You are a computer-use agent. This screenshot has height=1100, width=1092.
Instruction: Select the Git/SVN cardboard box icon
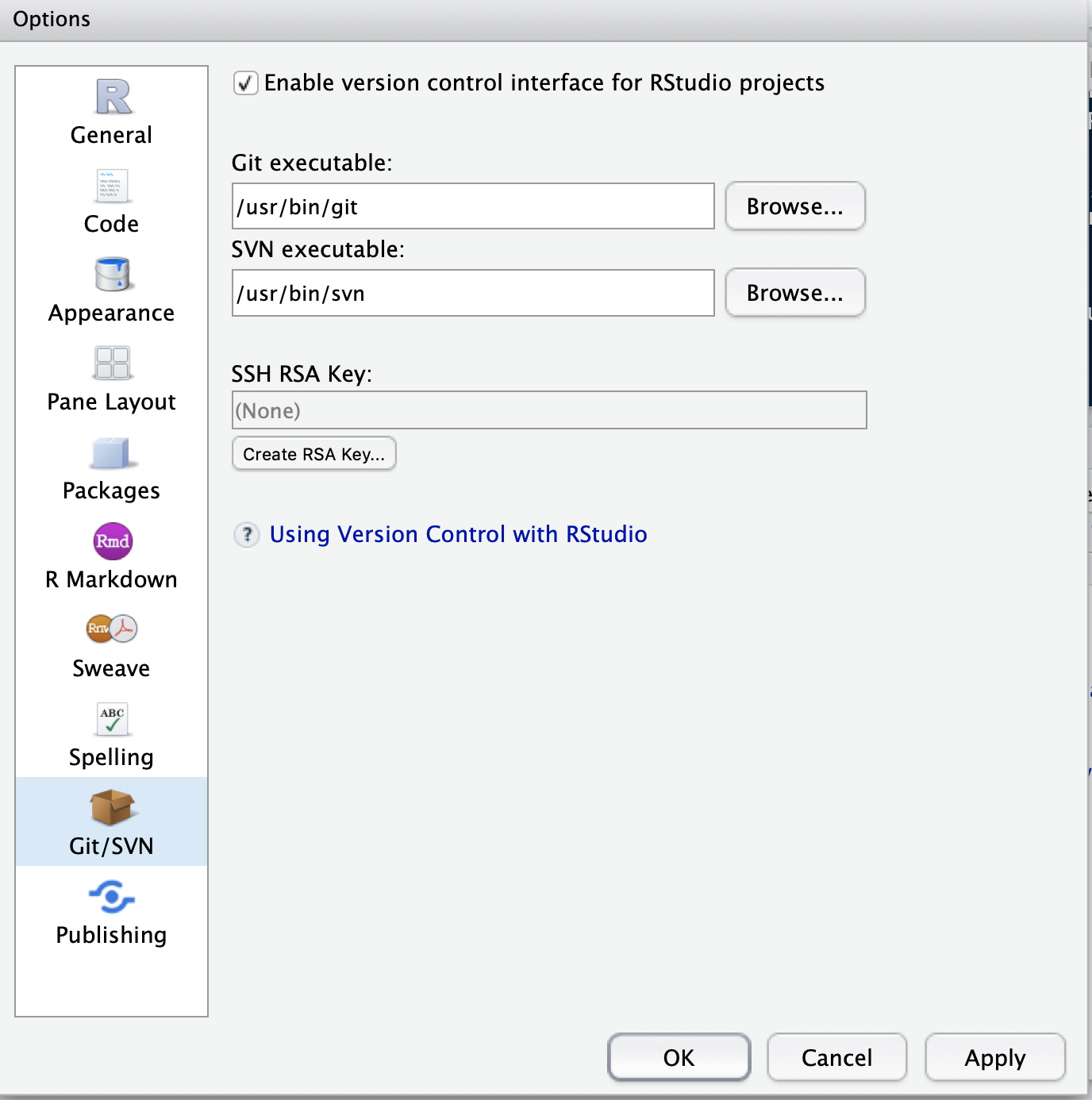point(112,808)
